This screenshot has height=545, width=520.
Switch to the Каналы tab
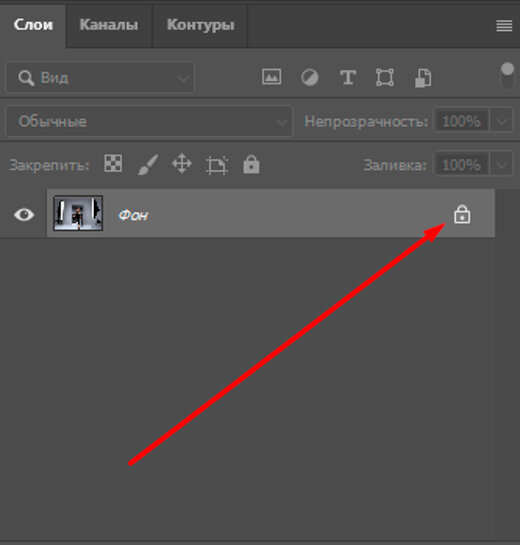pos(109,25)
